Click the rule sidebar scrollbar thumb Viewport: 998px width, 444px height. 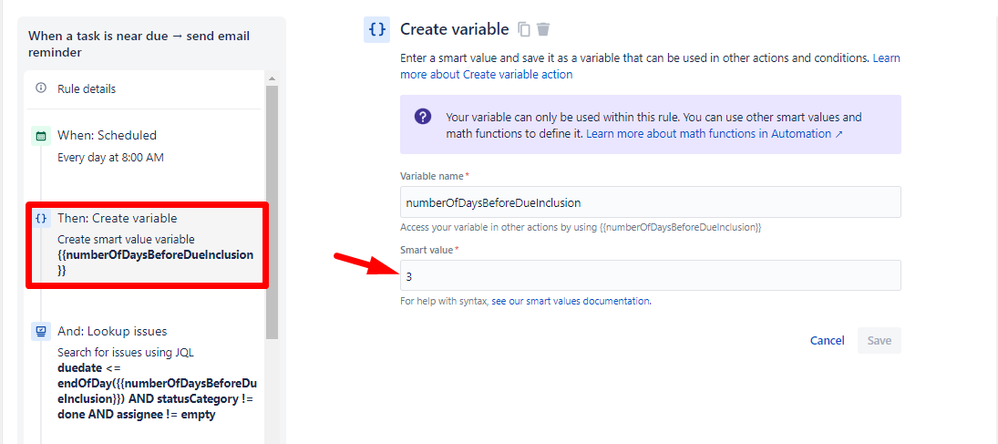click(272, 212)
